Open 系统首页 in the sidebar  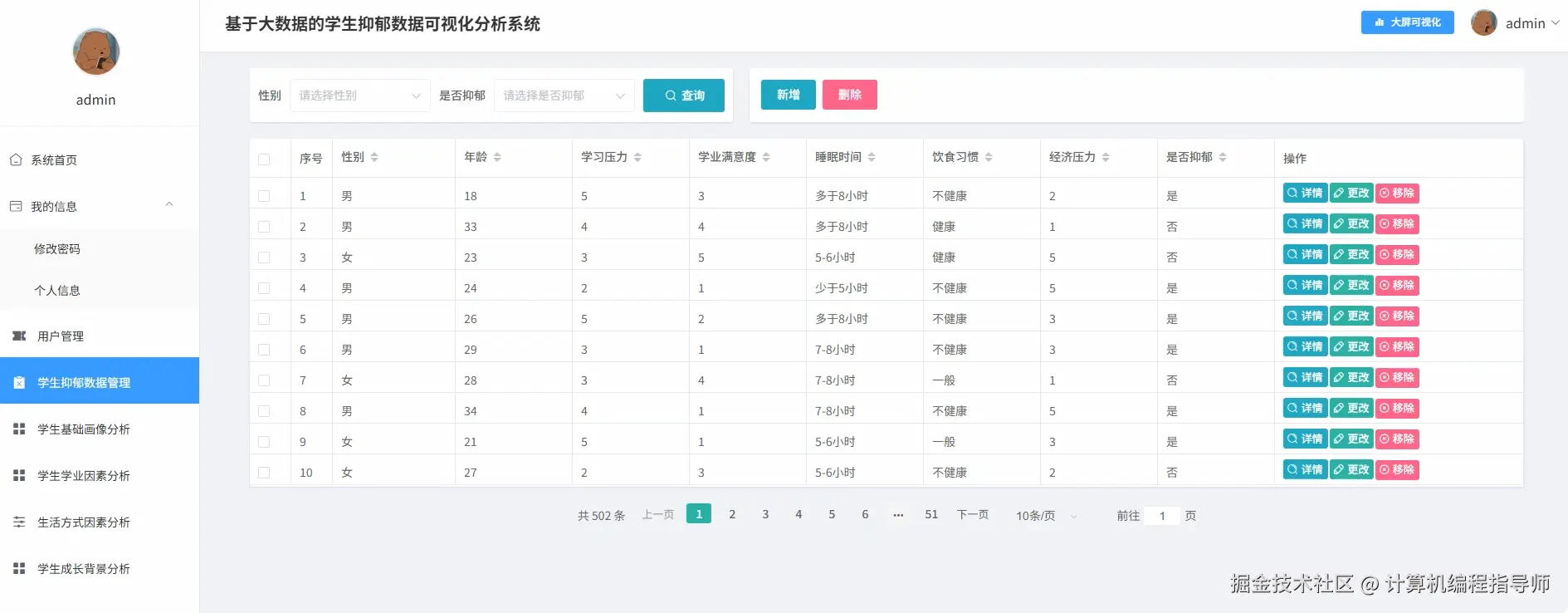tap(100, 159)
